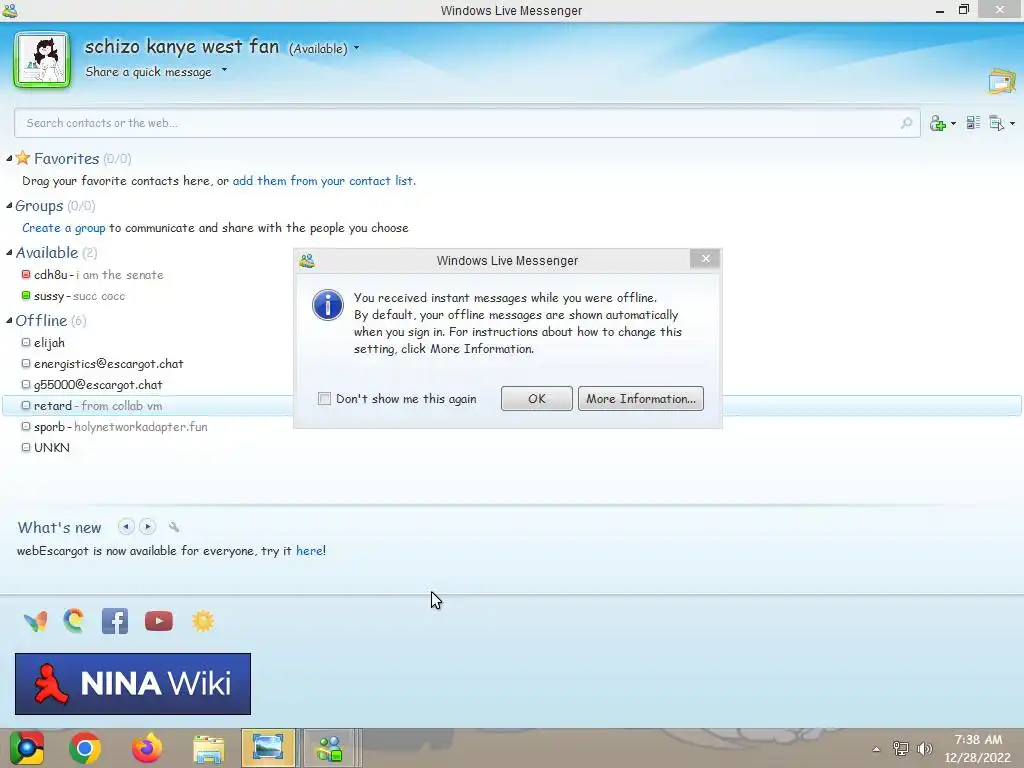
Task: Check Don't show me this again
Action: 324,398
